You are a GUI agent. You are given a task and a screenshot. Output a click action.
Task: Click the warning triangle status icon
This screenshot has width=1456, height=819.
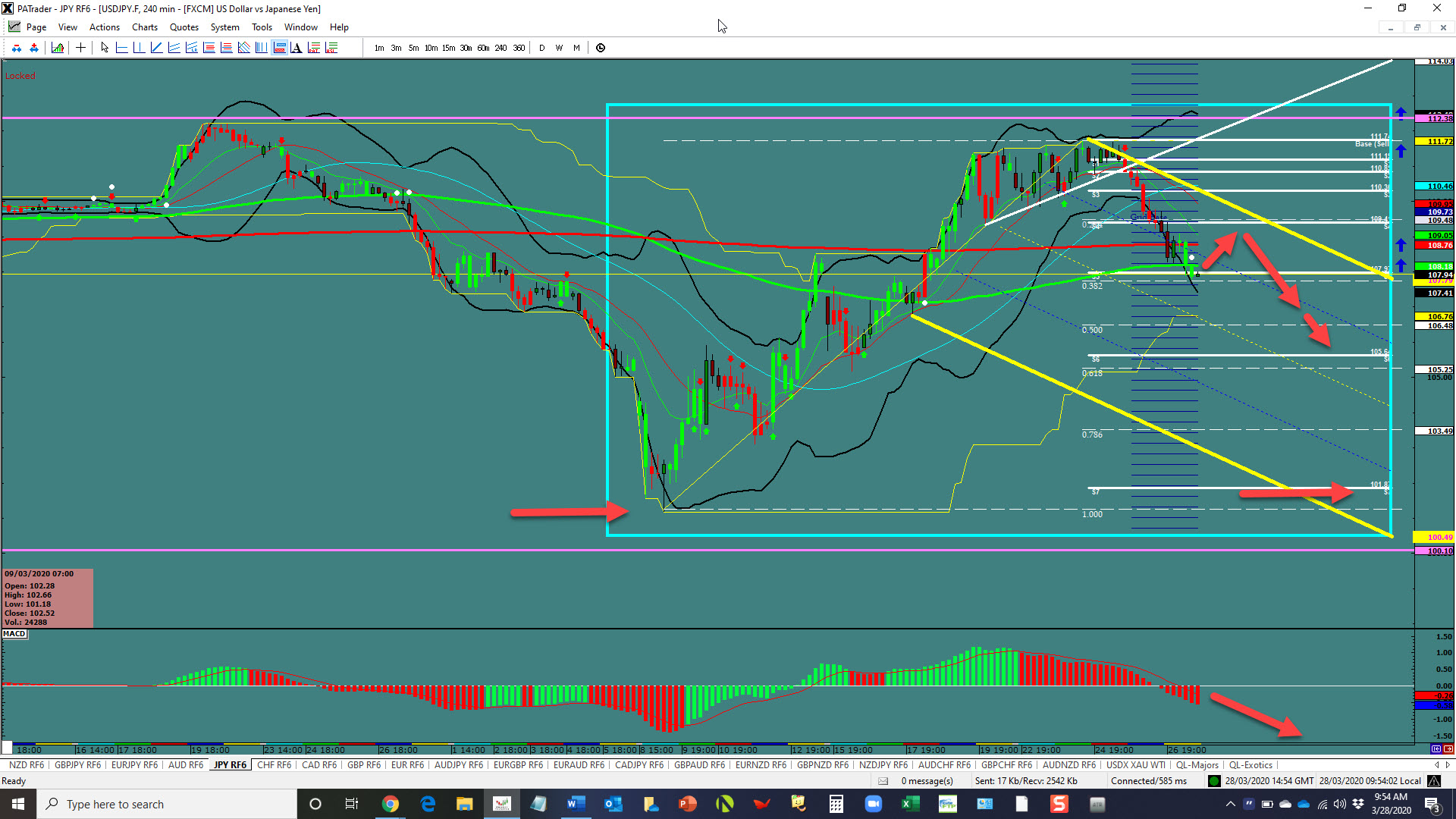1434,781
